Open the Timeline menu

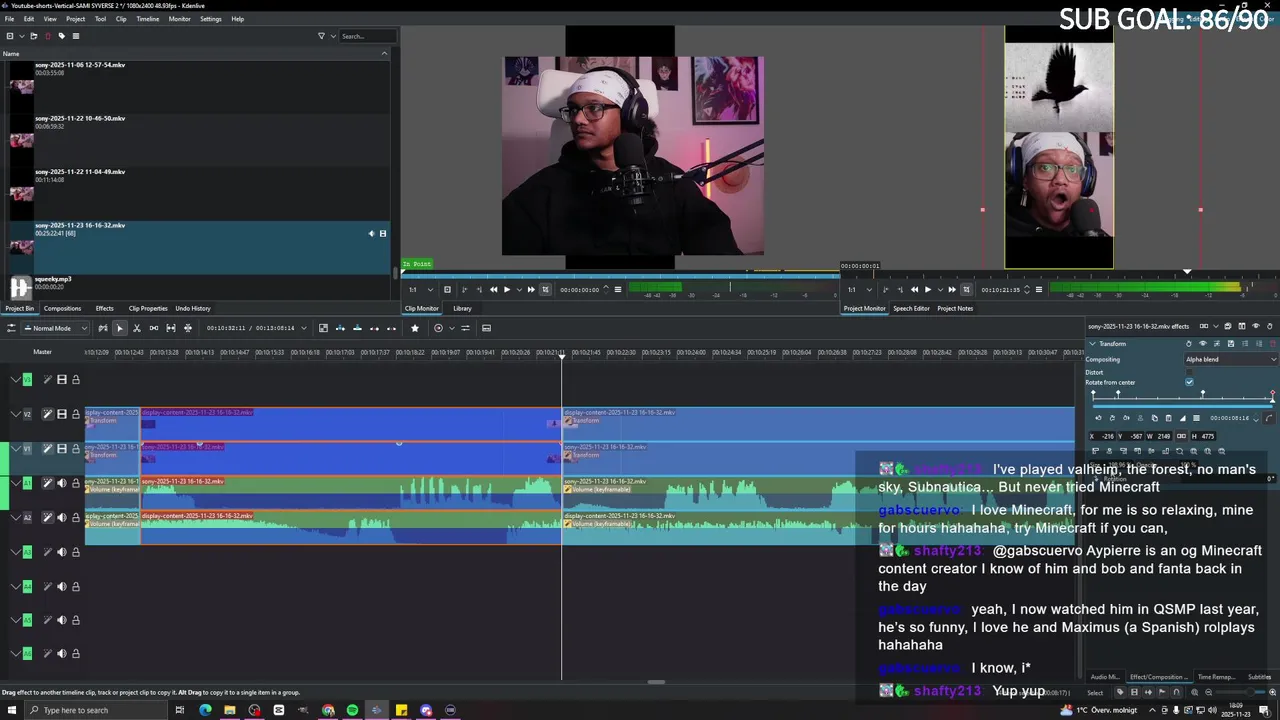[147, 19]
